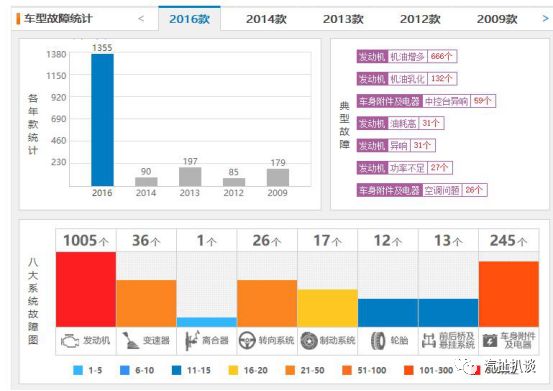
Task: Click the gray 2009 bar
Action: 278,177
